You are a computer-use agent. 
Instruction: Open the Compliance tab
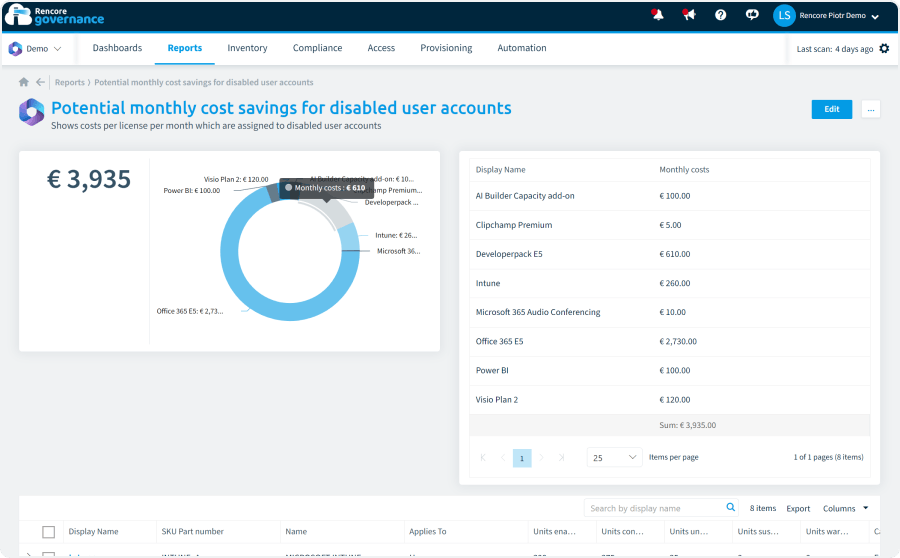[317, 48]
